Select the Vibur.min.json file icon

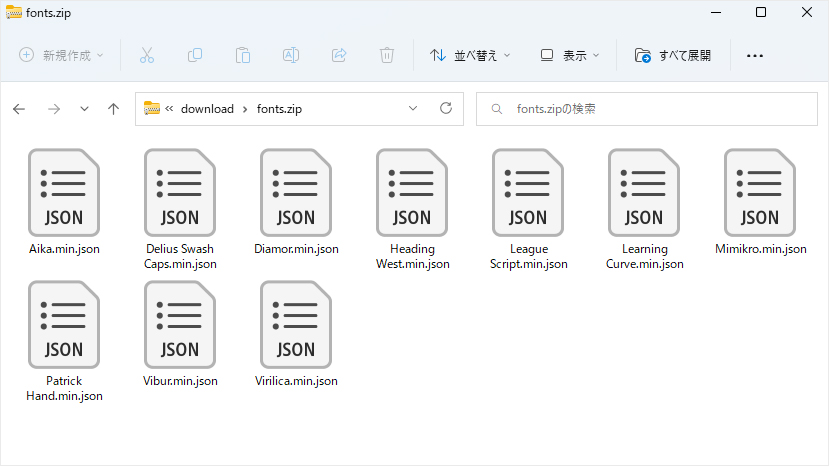pos(180,325)
